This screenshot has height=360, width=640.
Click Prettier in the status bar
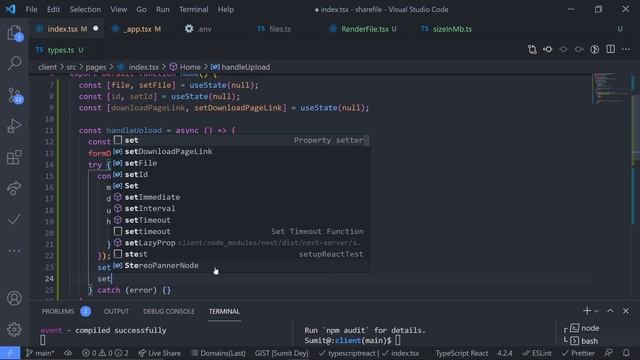tap(578, 353)
